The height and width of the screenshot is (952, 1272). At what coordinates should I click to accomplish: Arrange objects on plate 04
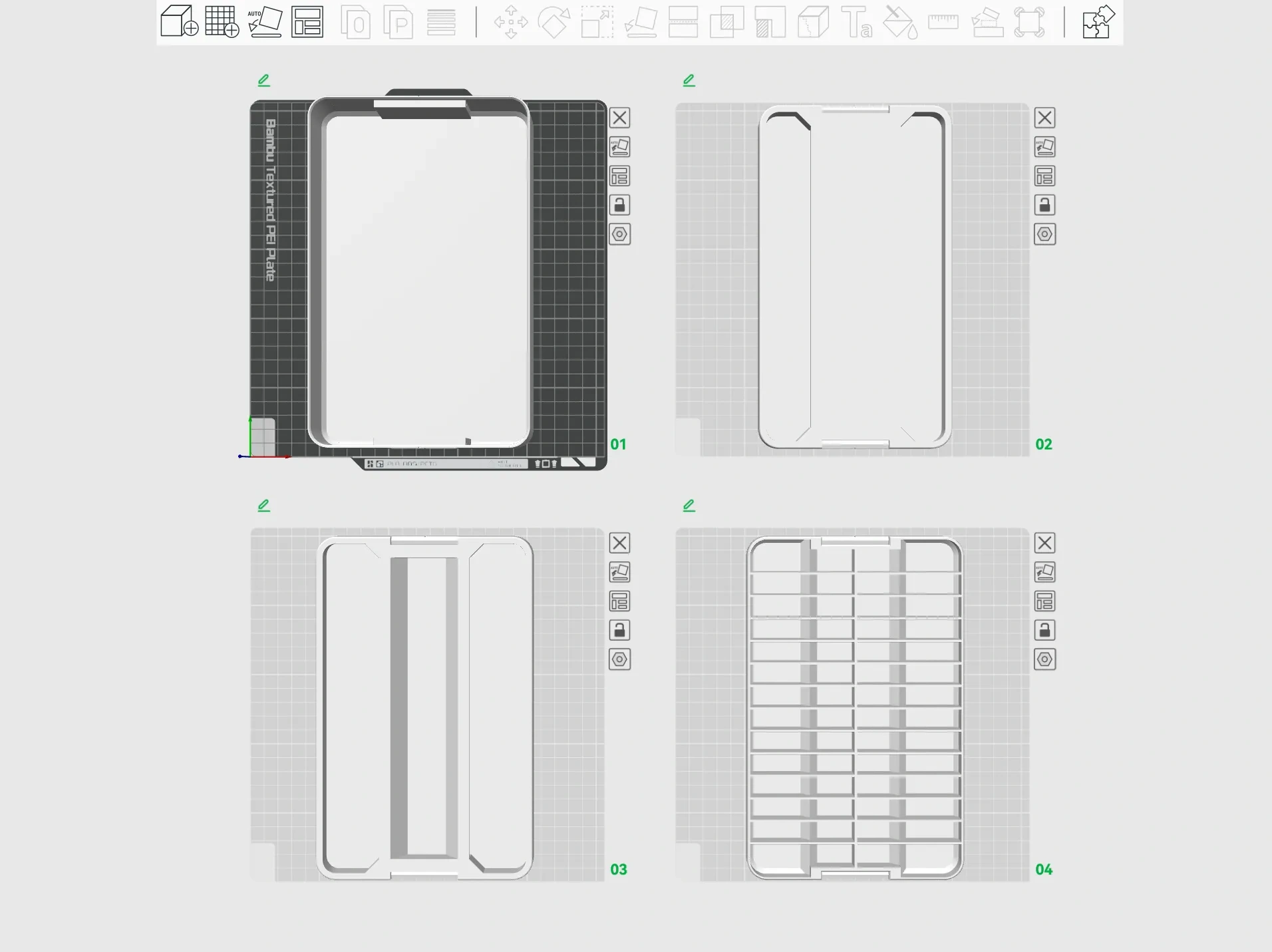coord(1044,601)
